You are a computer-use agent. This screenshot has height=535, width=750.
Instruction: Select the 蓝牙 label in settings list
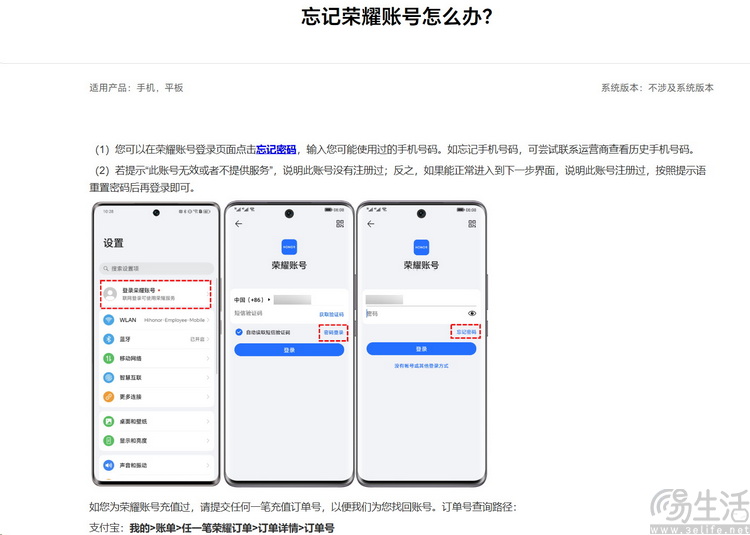[125, 339]
